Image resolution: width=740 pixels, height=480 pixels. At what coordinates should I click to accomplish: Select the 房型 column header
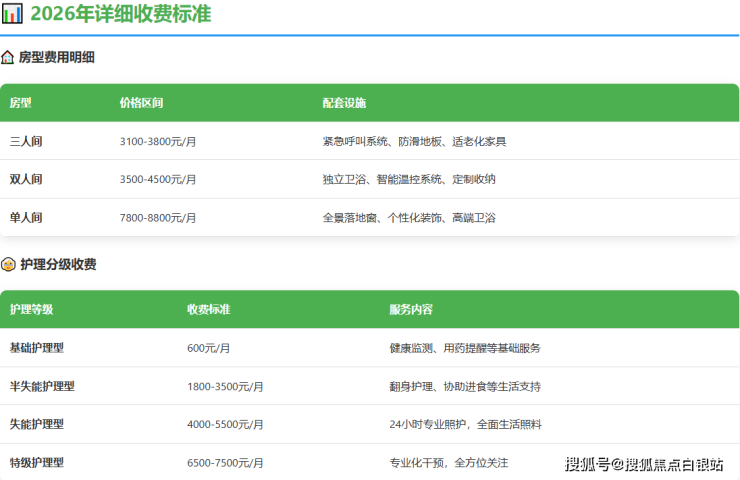[x=21, y=103]
